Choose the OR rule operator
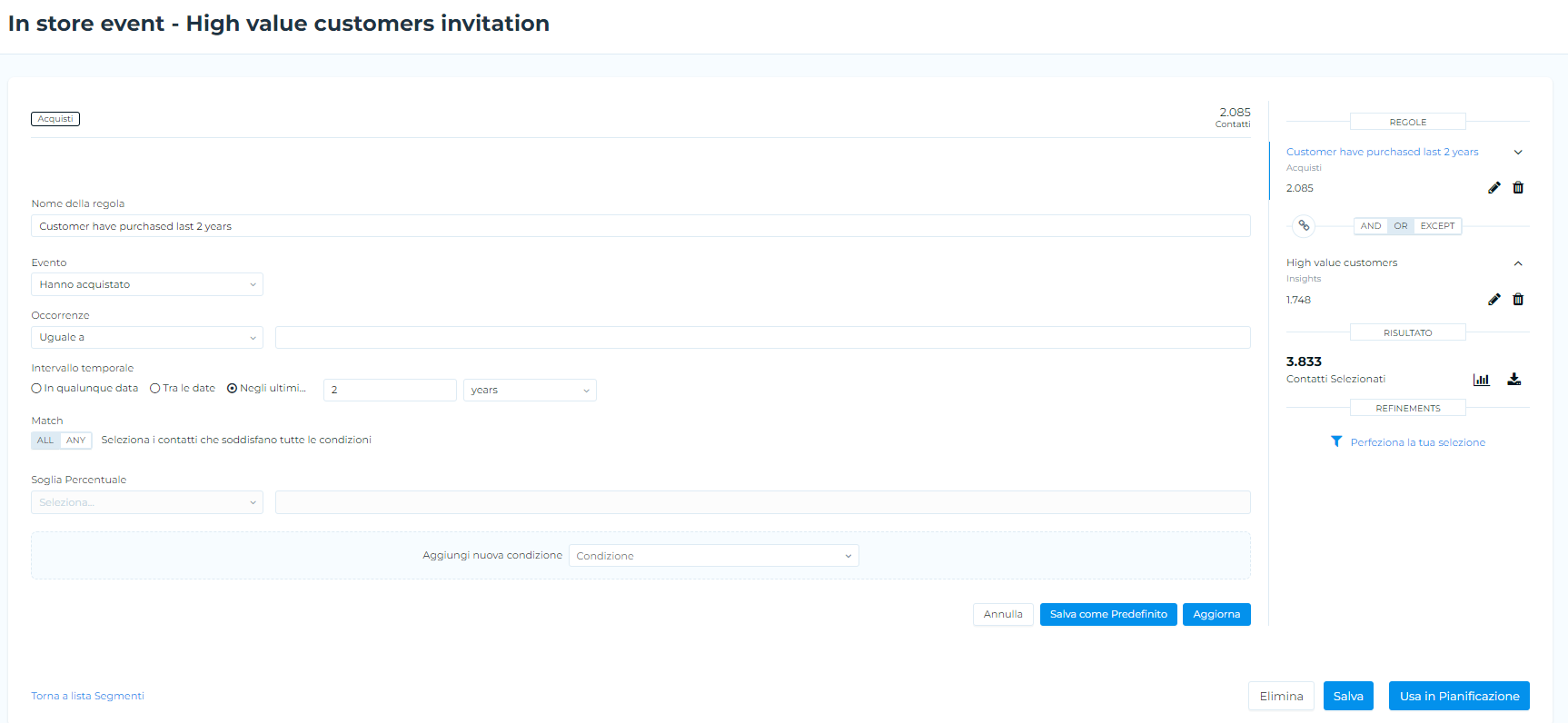The image size is (1568, 723). (x=1401, y=226)
